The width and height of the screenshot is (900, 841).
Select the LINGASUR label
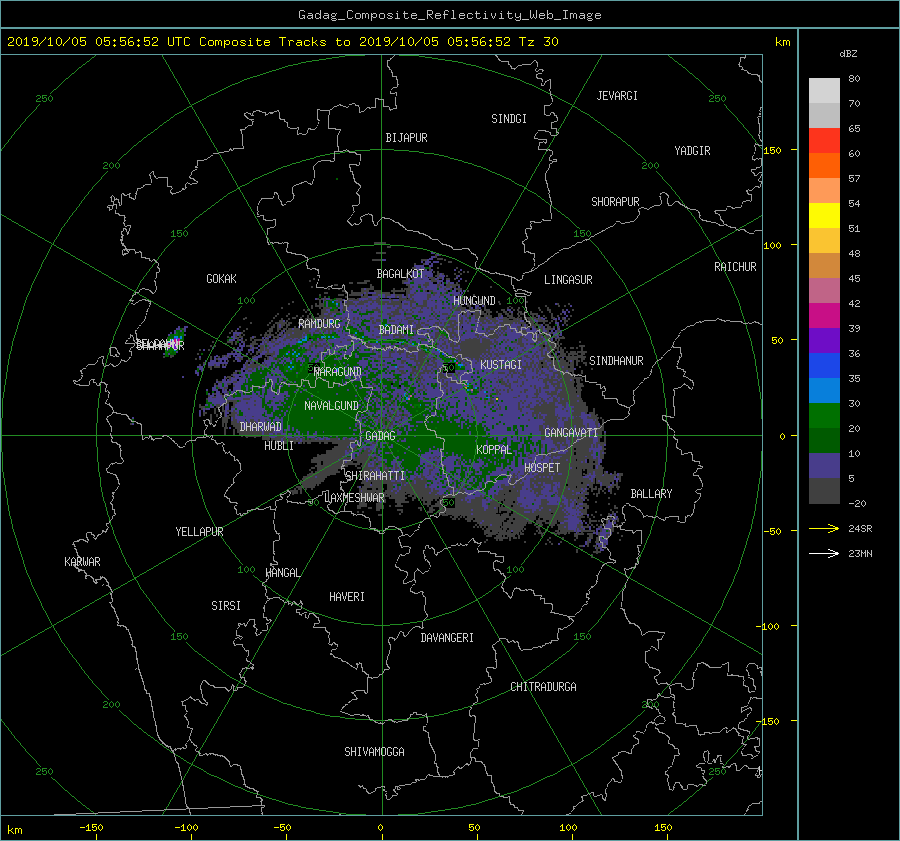[568, 280]
